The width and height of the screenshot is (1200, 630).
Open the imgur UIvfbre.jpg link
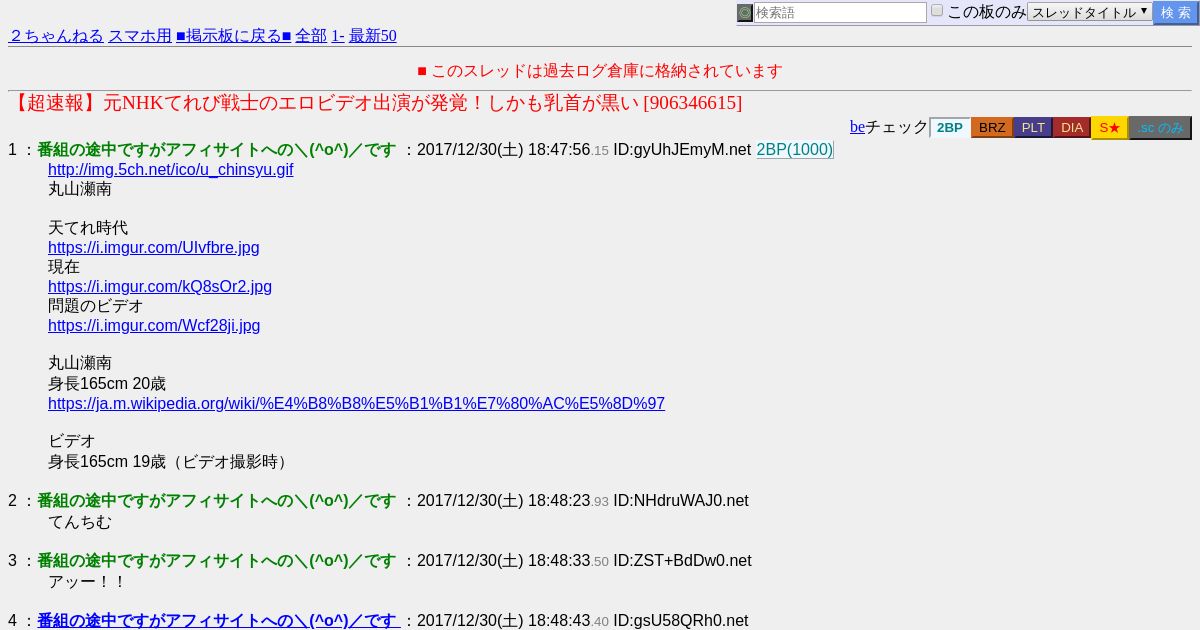(154, 248)
